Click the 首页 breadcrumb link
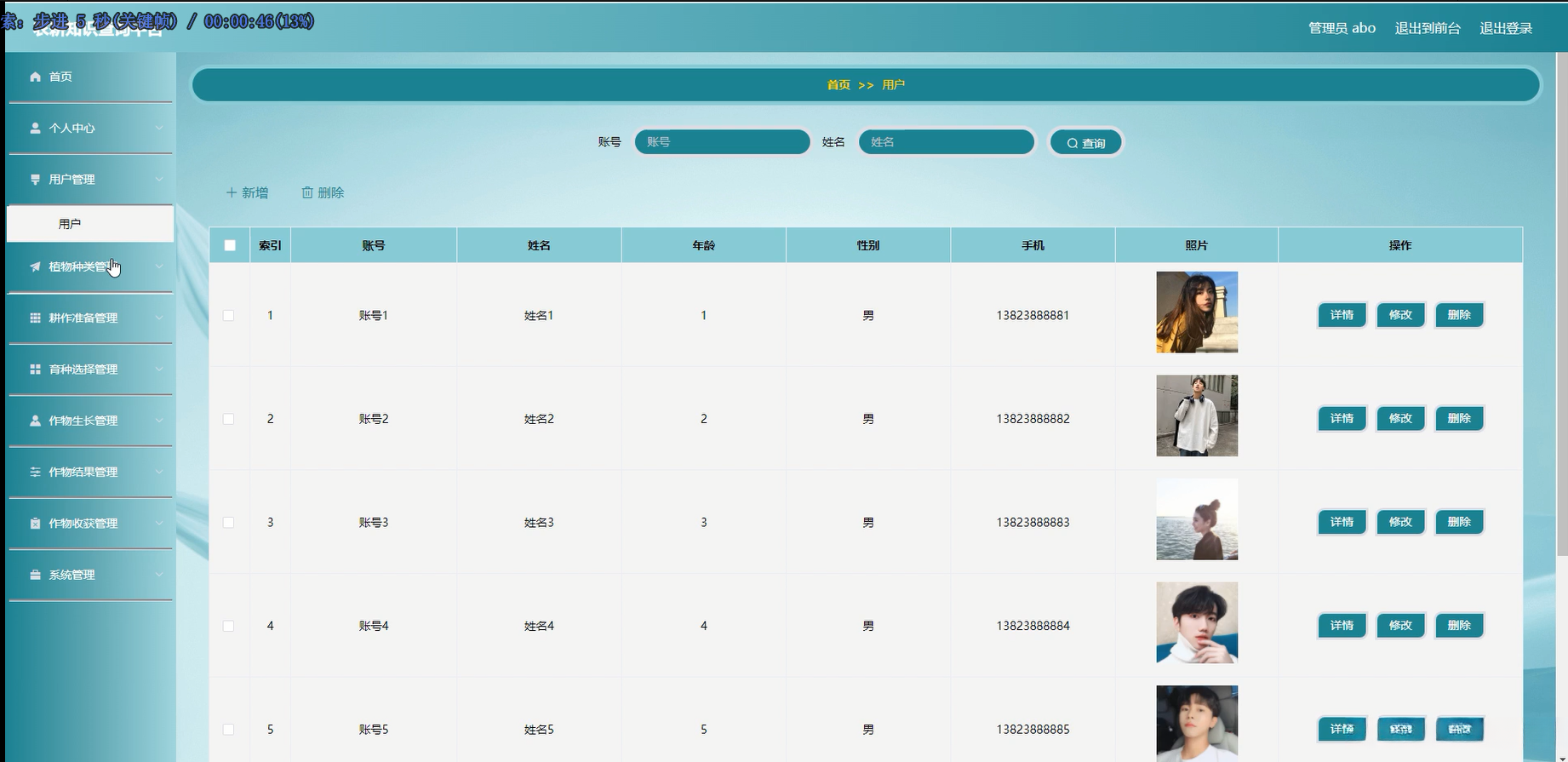 tap(838, 85)
